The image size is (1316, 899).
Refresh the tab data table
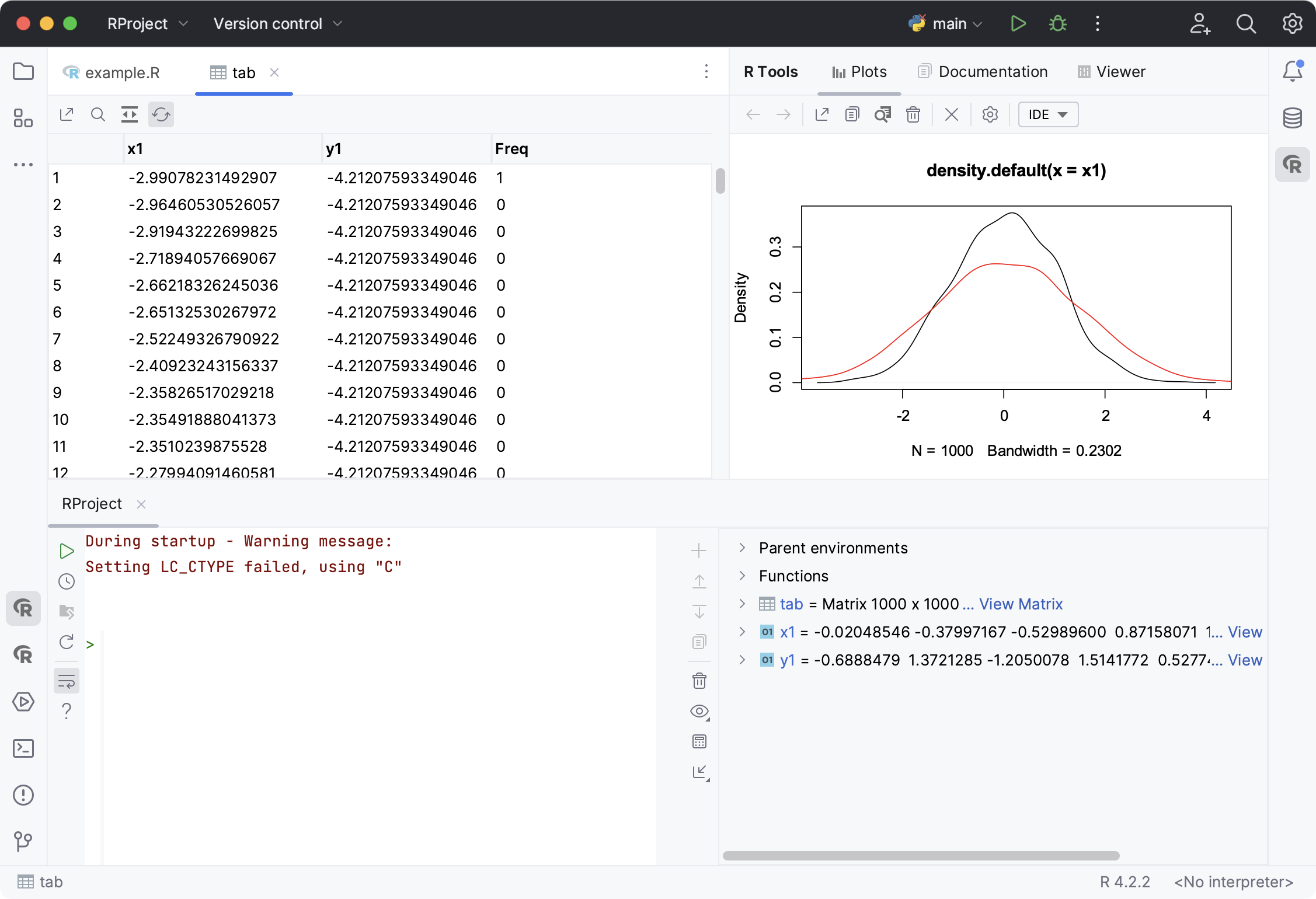(x=161, y=114)
